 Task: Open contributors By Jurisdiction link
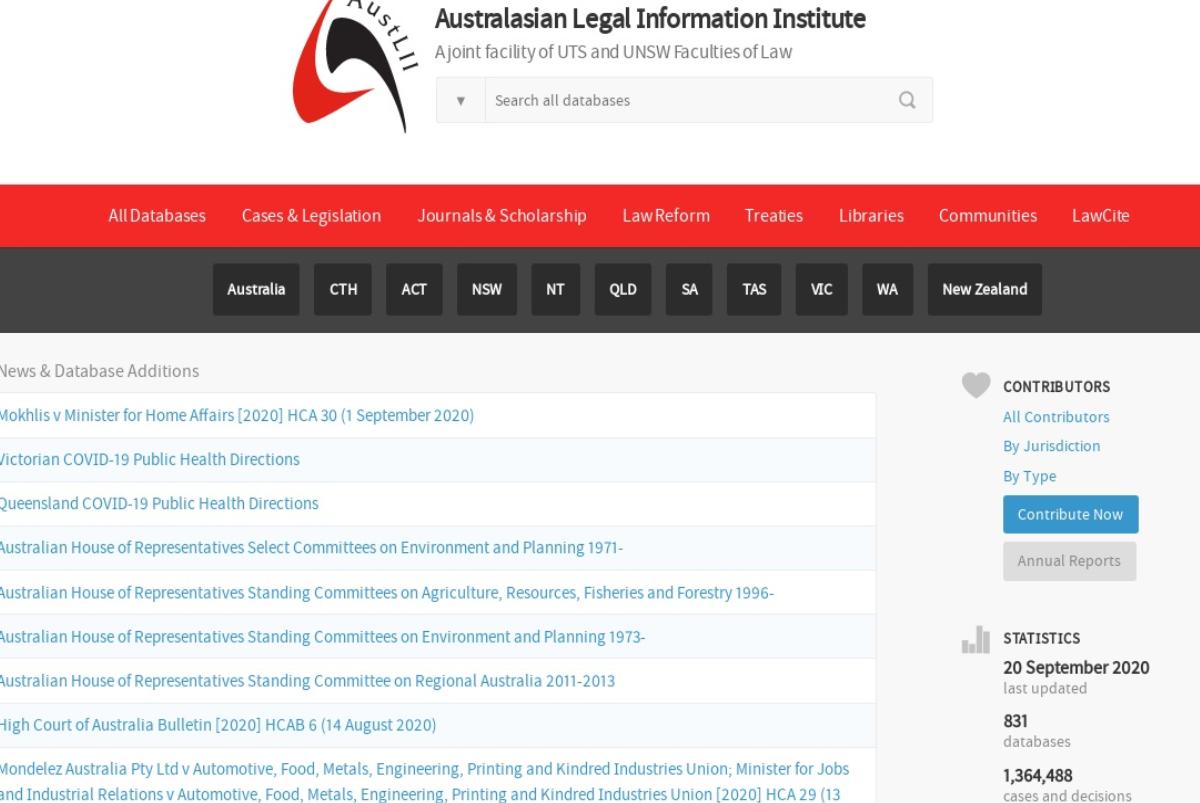tap(1051, 446)
